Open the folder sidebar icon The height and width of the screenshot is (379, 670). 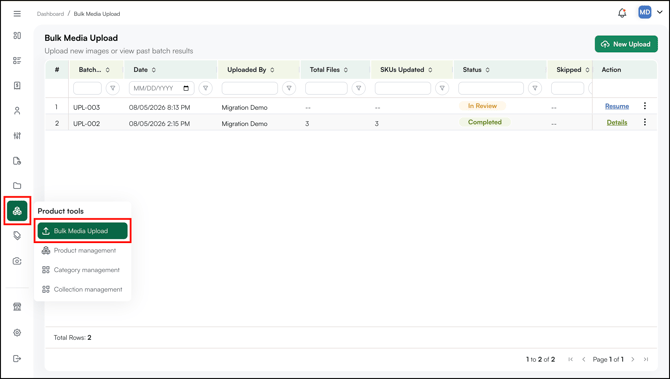pyautogui.click(x=17, y=185)
